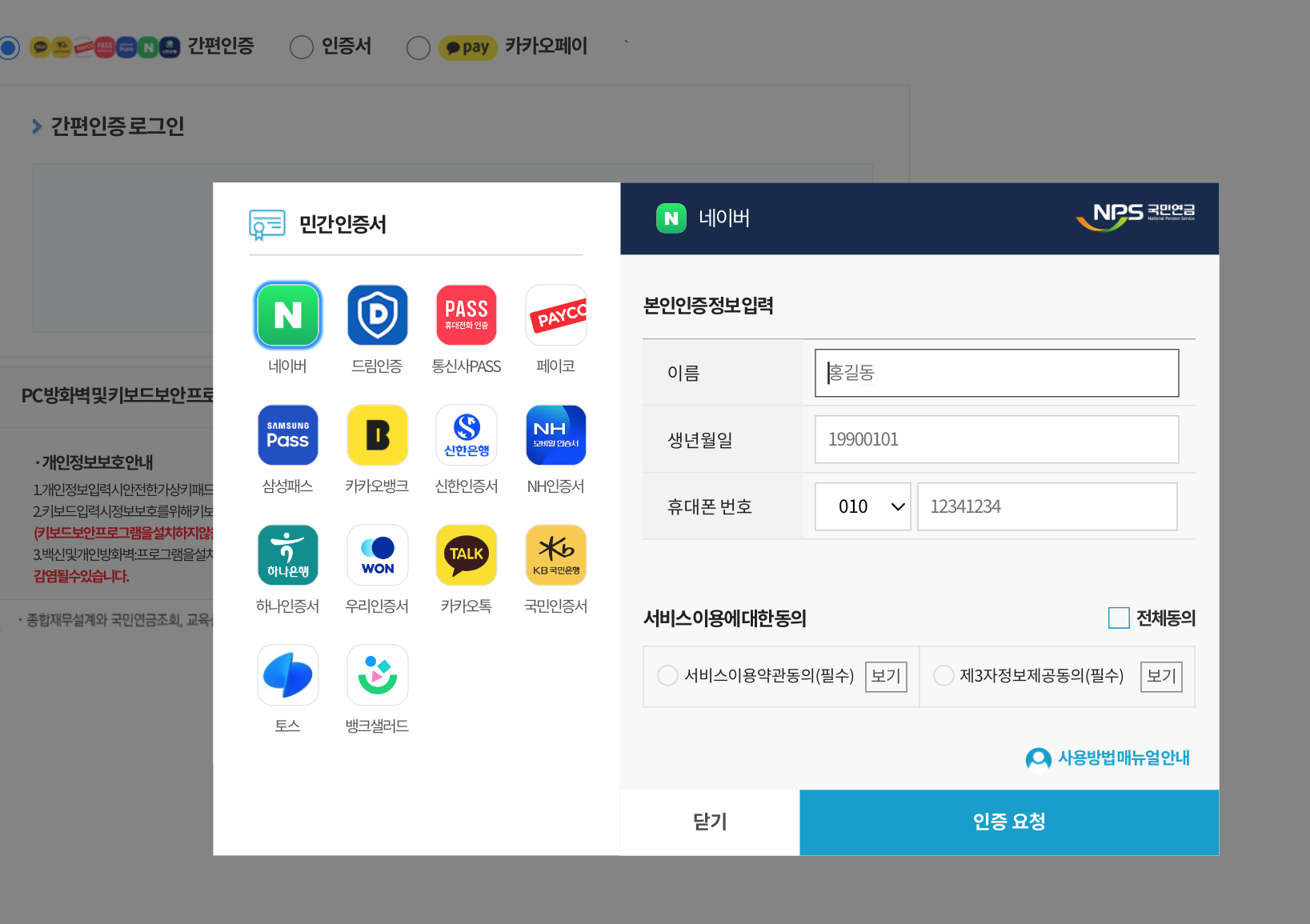
Task: Select the 드림인증 provider icon
Action: click(377, 314)
